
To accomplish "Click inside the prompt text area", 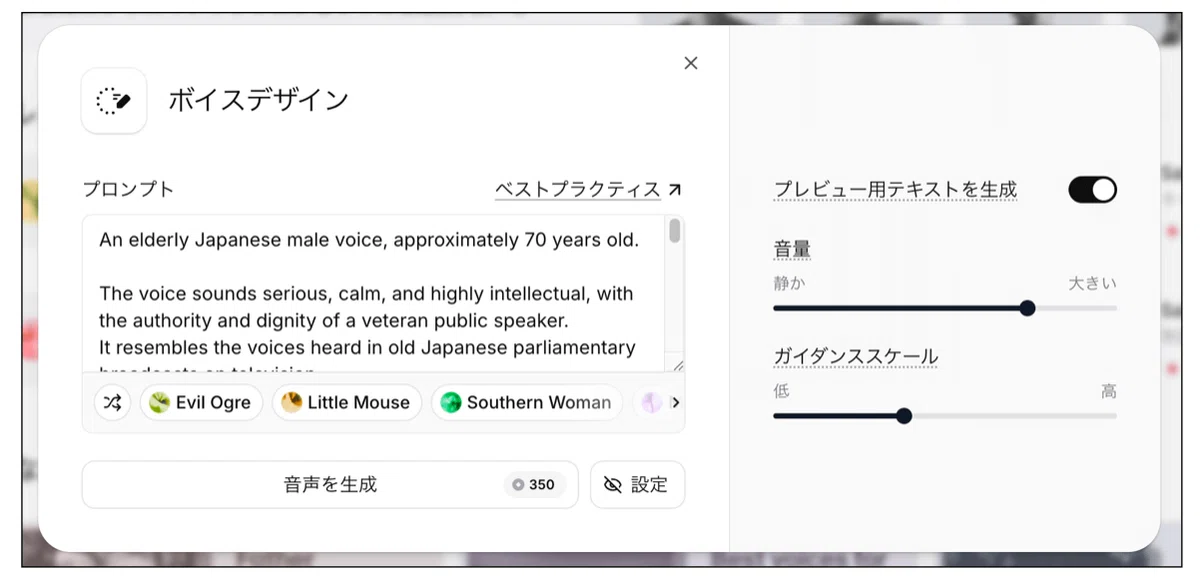I will click(374, 294).
